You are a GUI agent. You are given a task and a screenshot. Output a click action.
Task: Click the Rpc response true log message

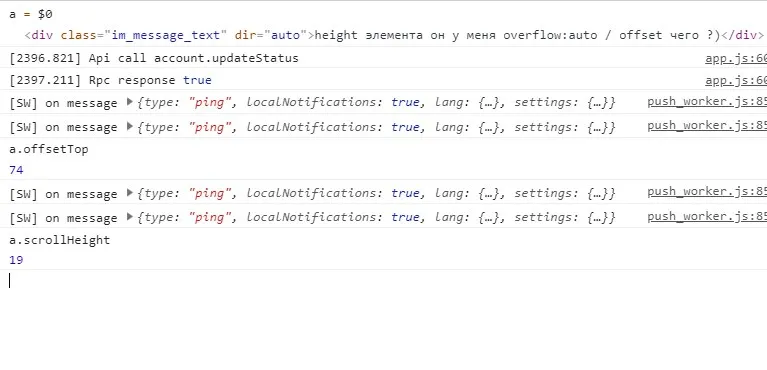click(110, 80)
